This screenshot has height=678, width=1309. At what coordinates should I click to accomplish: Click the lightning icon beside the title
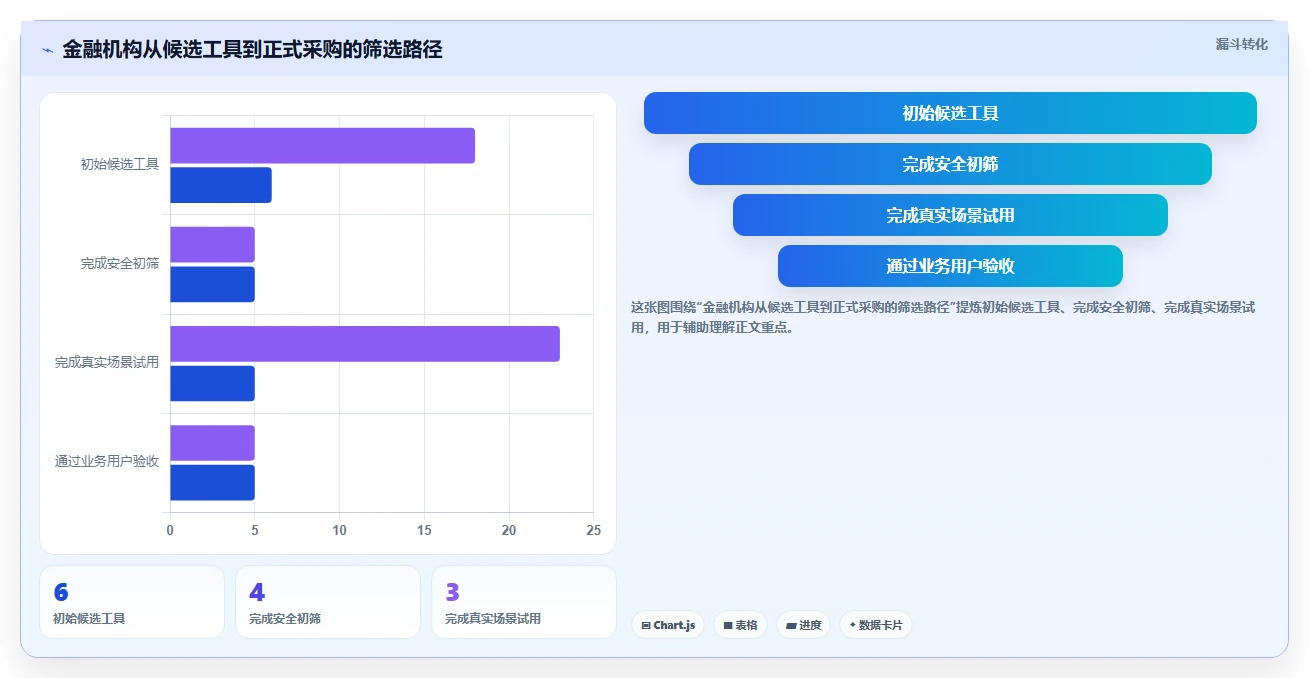tap(47, 50)
